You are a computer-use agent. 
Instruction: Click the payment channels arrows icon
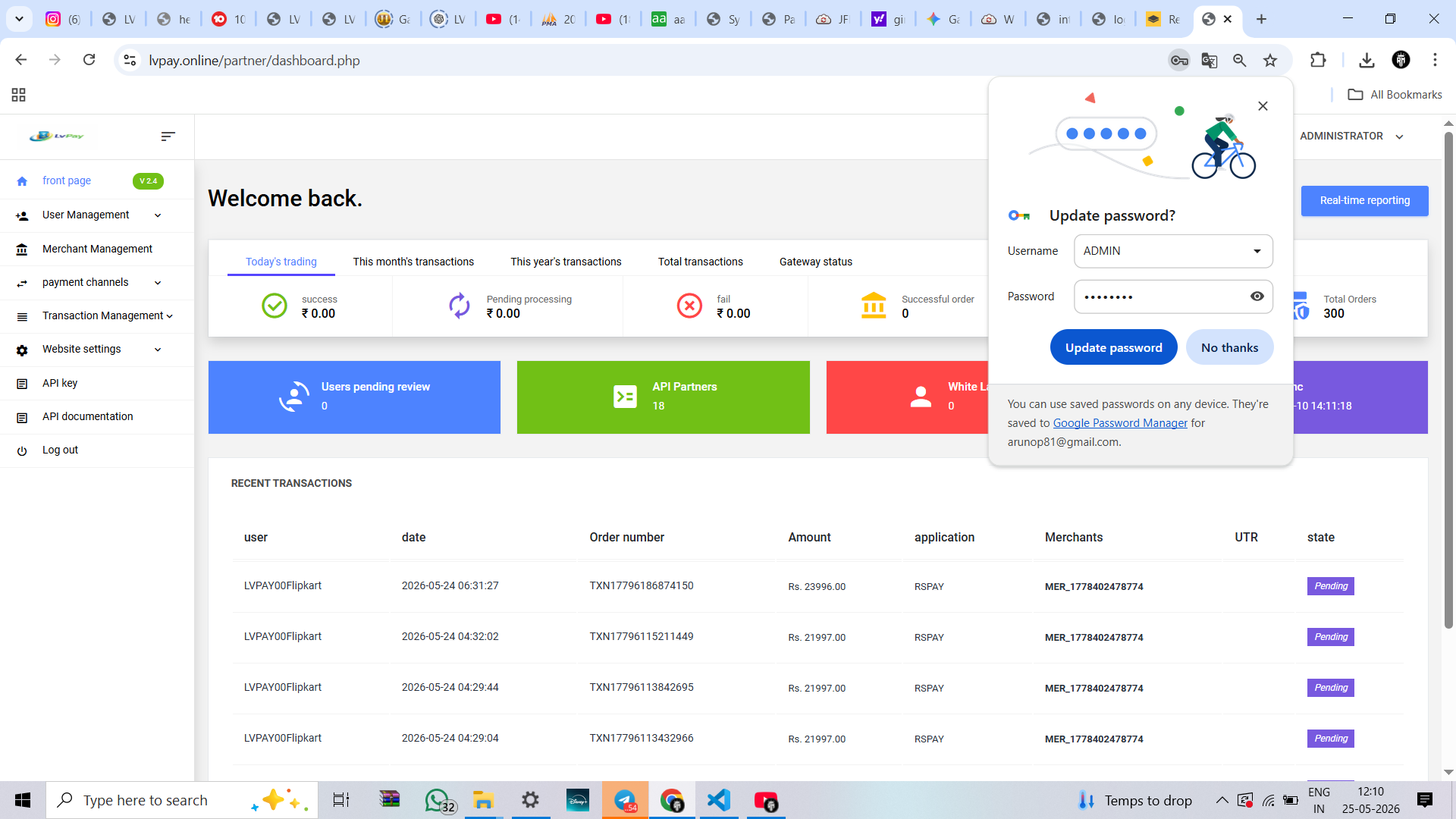[22, 283]
